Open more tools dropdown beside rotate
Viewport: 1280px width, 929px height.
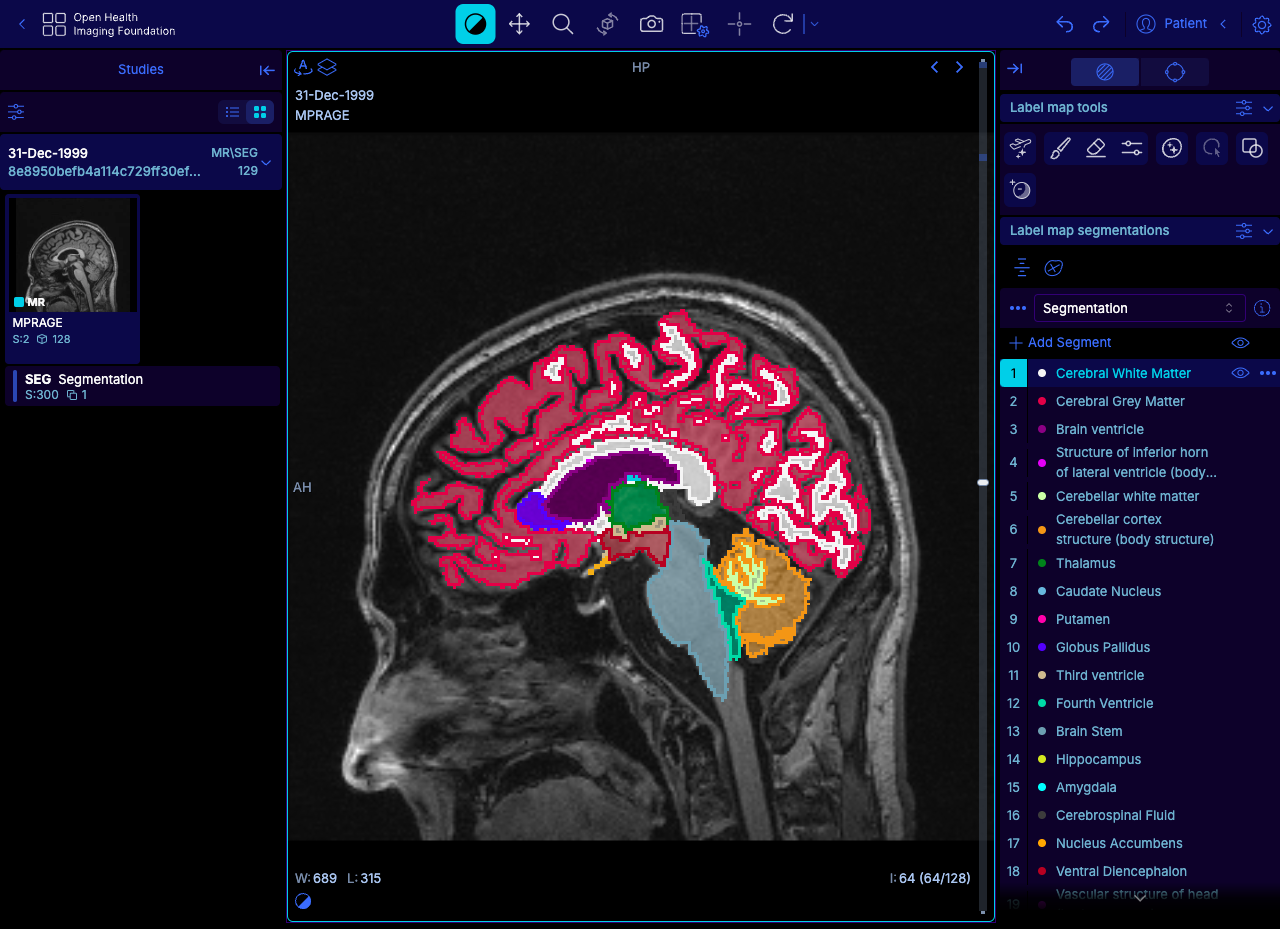[x=814, y=24]
